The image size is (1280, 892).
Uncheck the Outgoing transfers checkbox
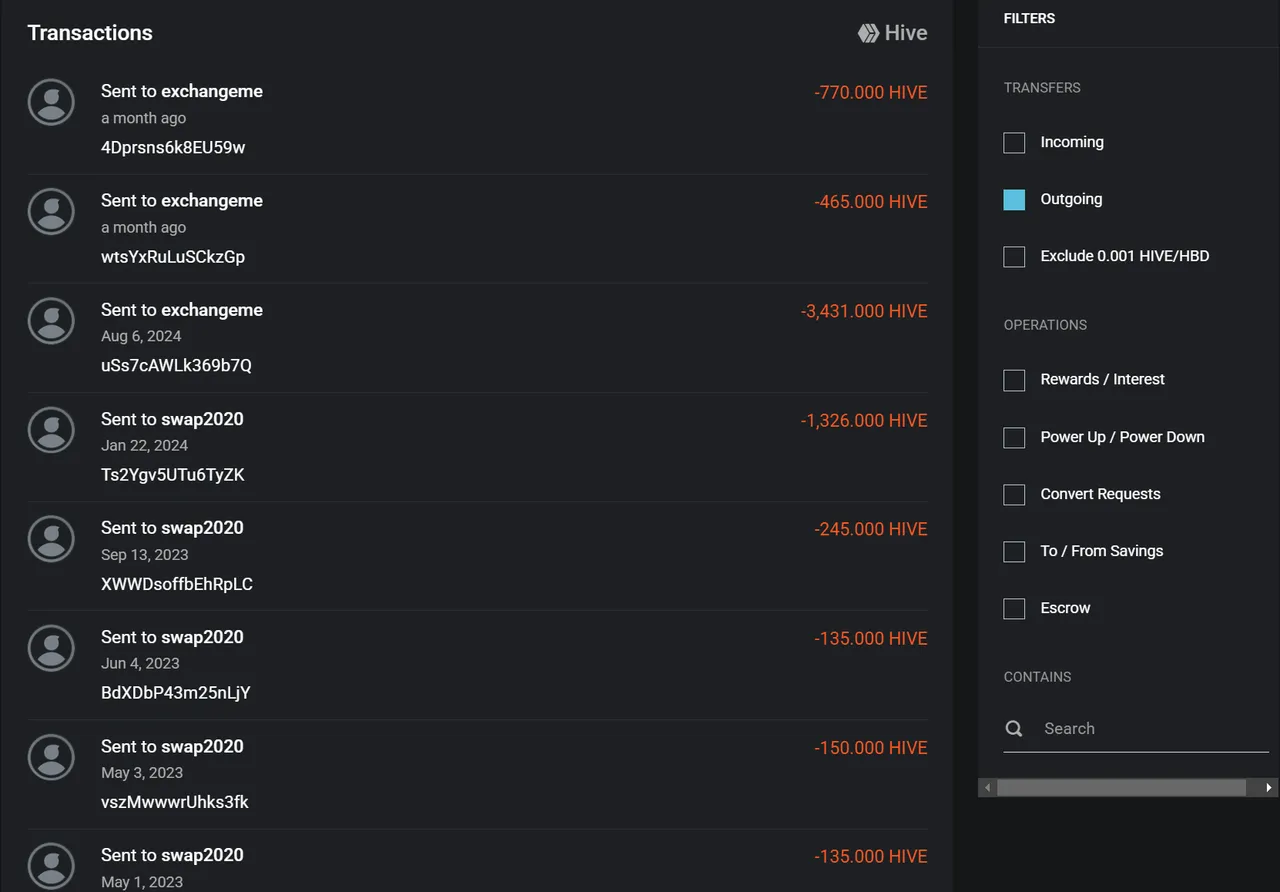1014,199
